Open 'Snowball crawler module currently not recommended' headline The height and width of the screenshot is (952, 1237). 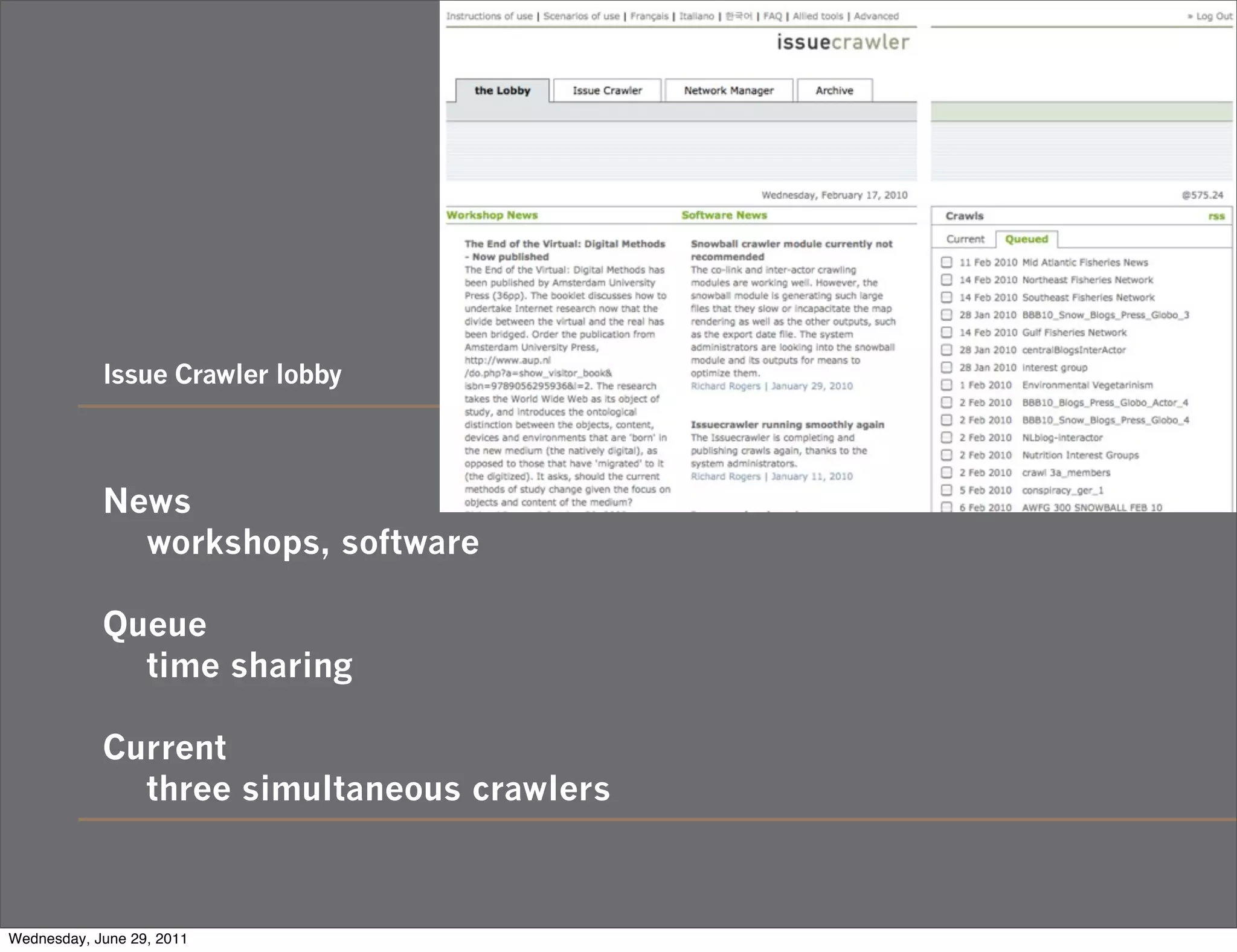[x=791, y=250]
